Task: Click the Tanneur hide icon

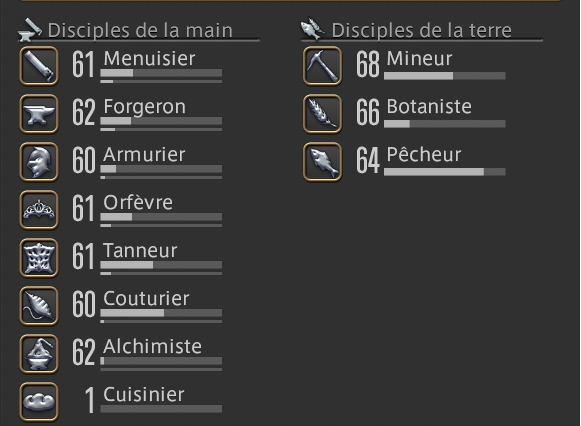Action: click(39, 258)
